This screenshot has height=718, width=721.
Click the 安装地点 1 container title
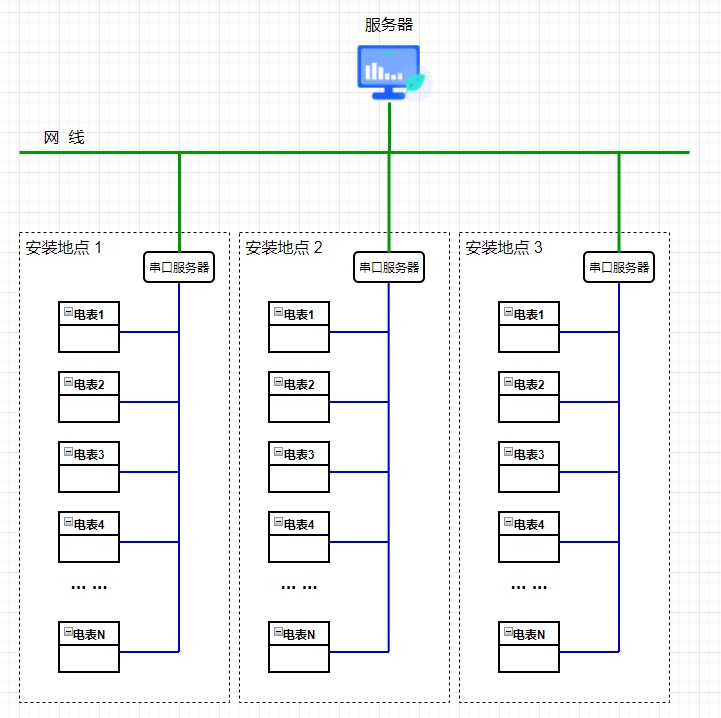point(64,247)
